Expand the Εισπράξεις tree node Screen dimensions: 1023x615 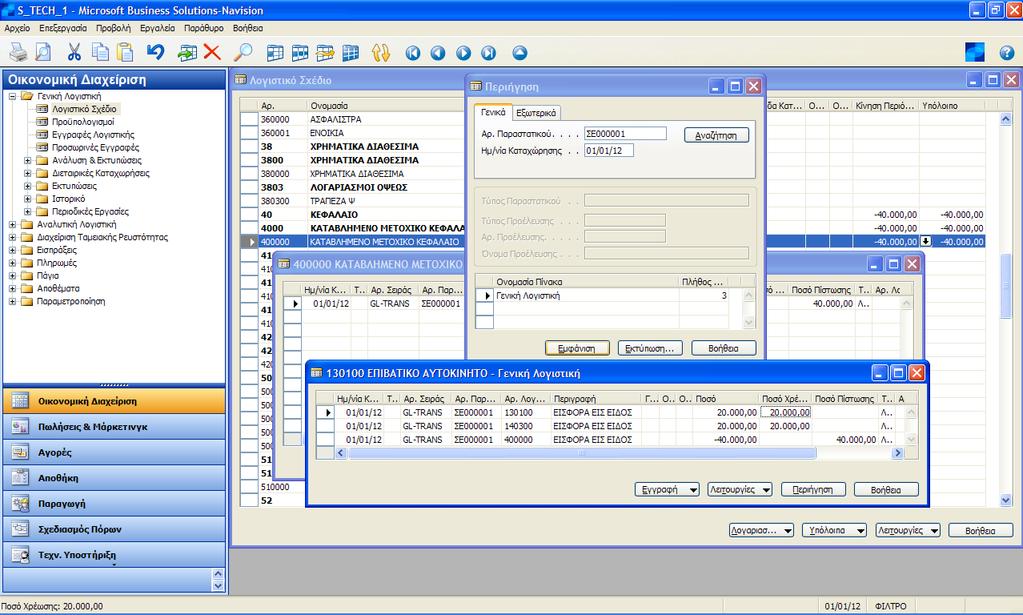pyautogui.click(x=12, y=250)
